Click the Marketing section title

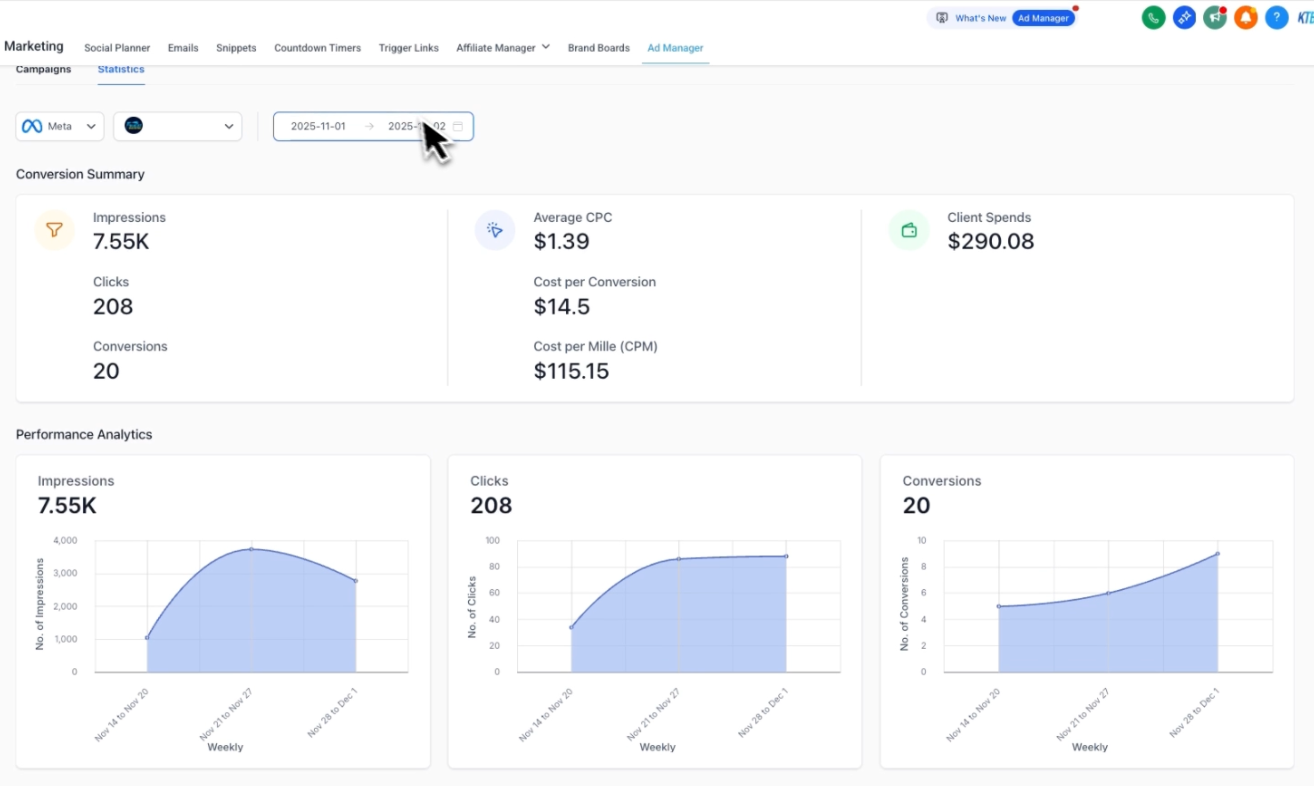(34, 46)
